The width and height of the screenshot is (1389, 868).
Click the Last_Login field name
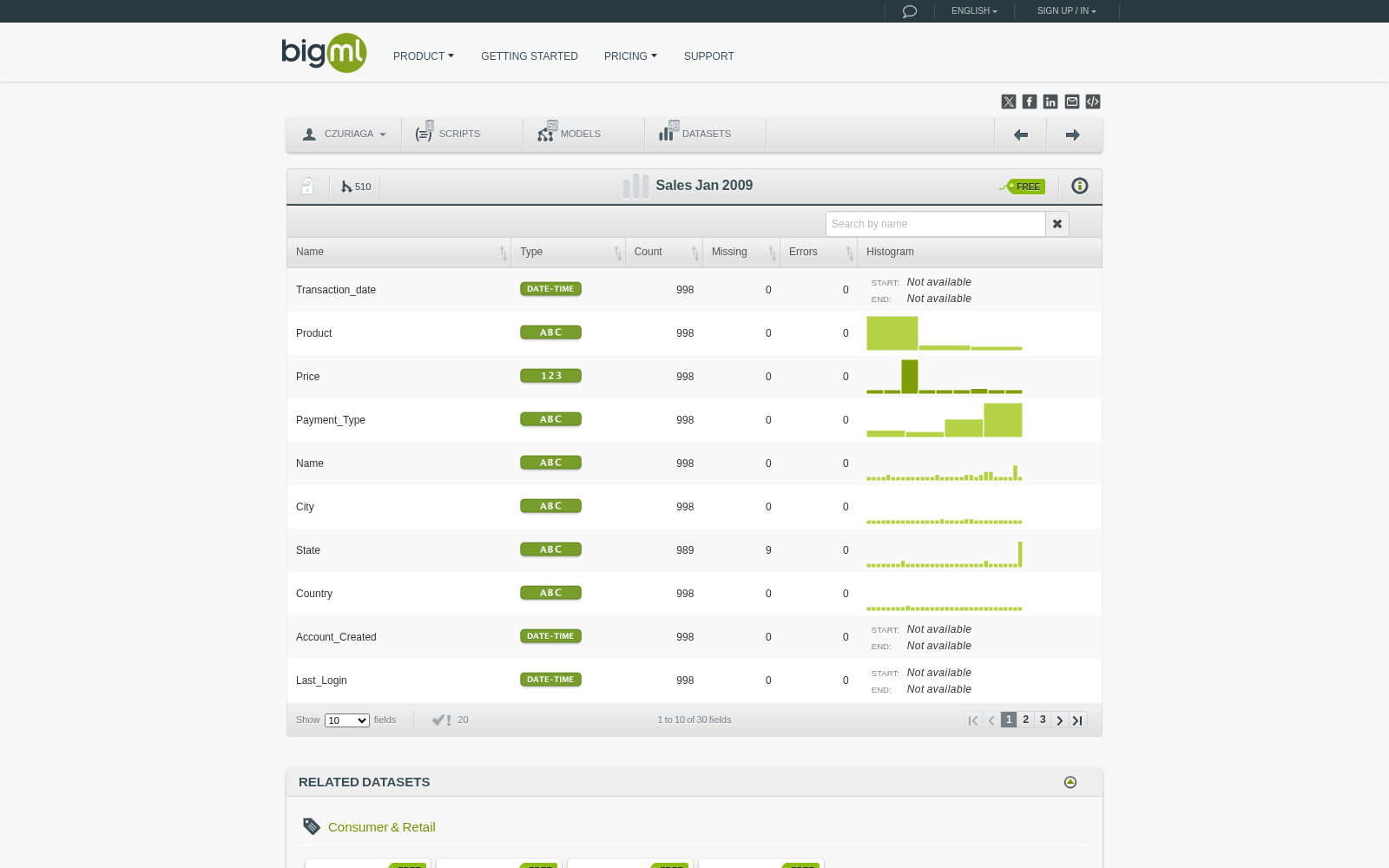(321, 681)
